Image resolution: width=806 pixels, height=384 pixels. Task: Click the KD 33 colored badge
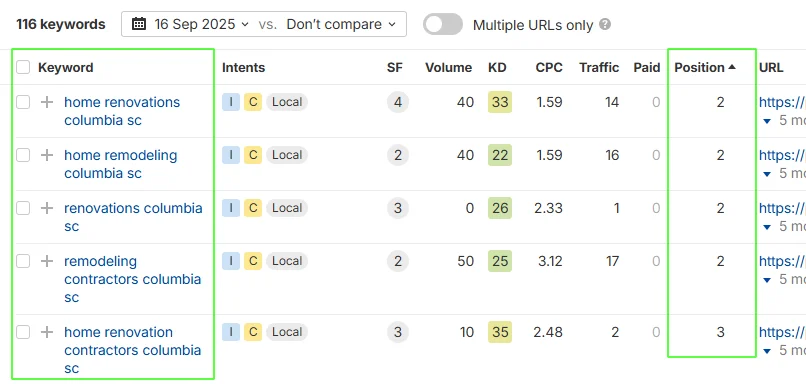point(500,102)
